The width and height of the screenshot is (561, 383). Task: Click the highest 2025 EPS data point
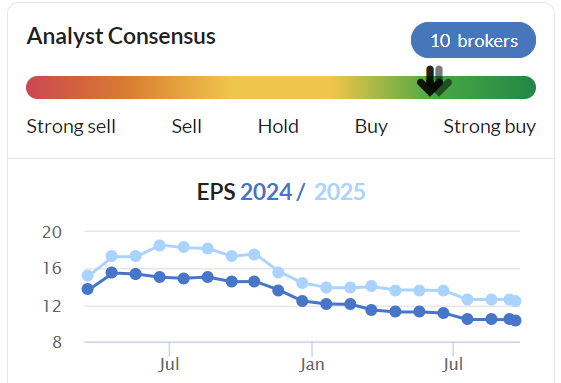click(160, 246)
